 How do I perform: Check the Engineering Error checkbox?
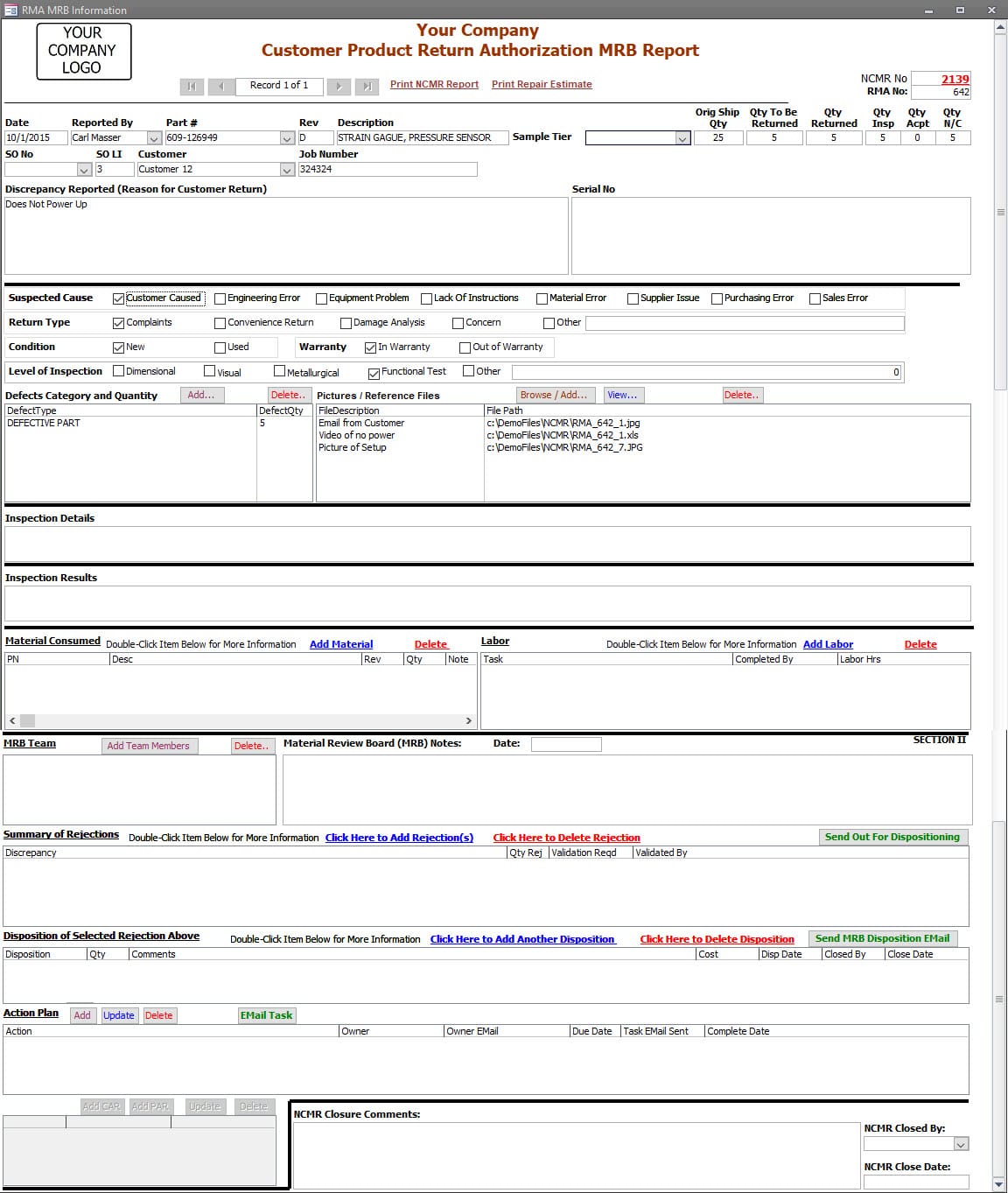click(220, 298)
